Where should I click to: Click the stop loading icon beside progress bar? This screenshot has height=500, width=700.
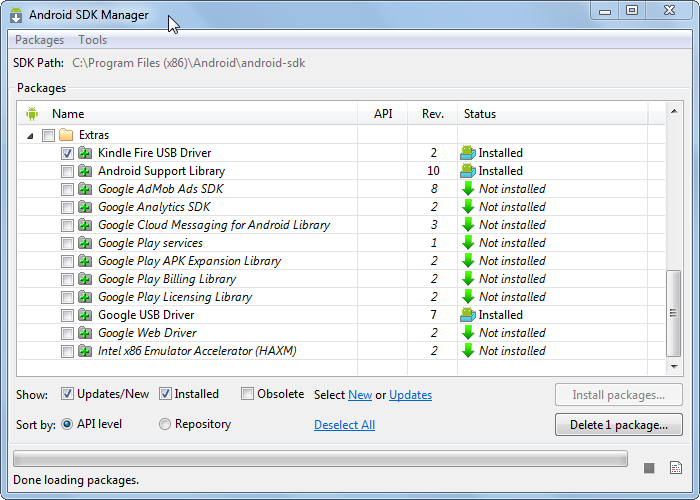click(x=649, y=467)
